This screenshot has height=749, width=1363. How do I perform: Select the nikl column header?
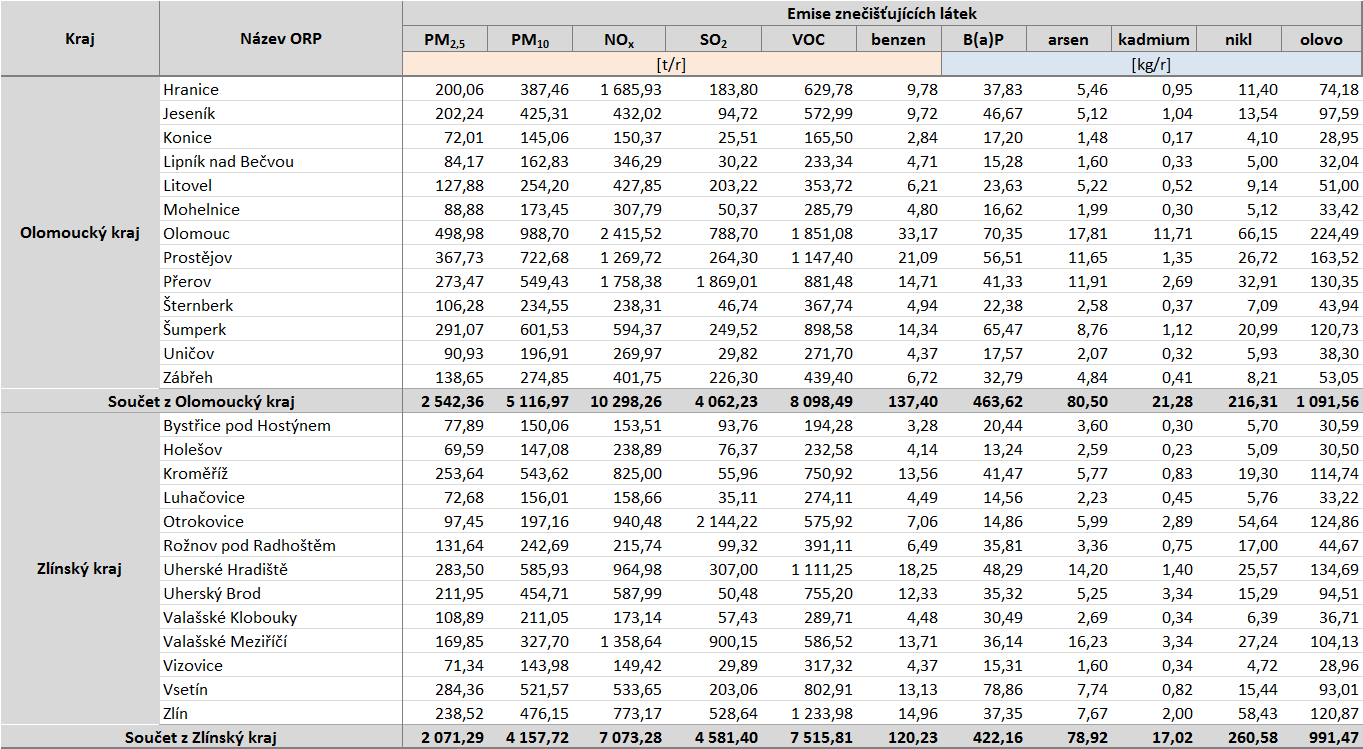click(1239, 40)
